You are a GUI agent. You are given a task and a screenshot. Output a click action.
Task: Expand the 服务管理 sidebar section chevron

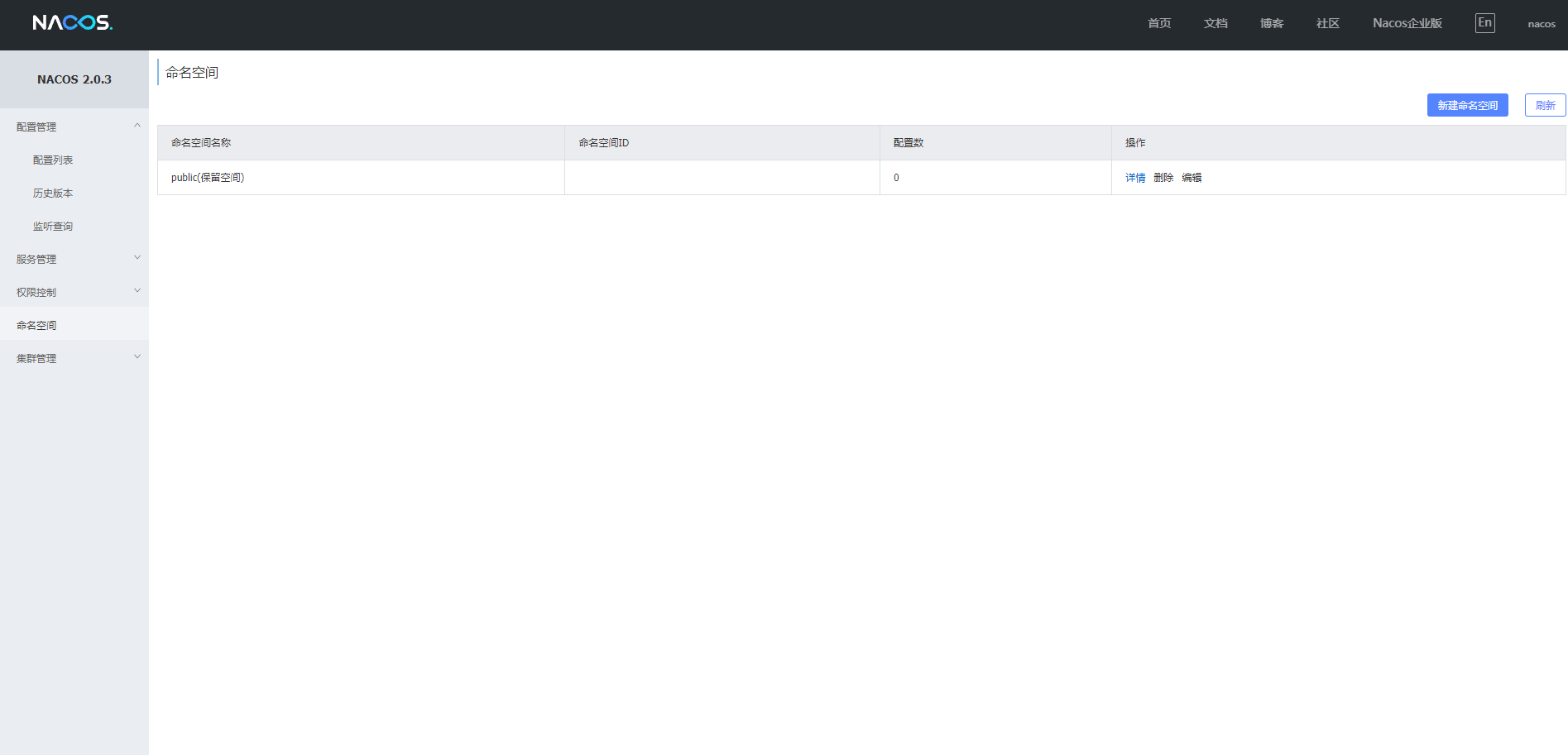click(x=137, y=258)
